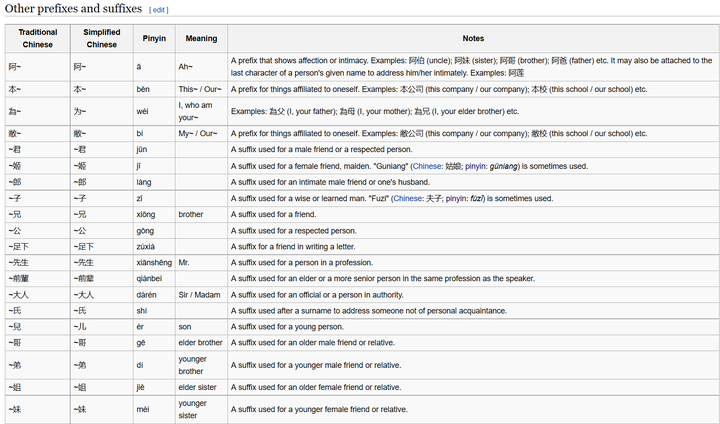Click the pinyin cell 'dàrén'
This screenshot has width=720, height=424.
pos(154,295)
